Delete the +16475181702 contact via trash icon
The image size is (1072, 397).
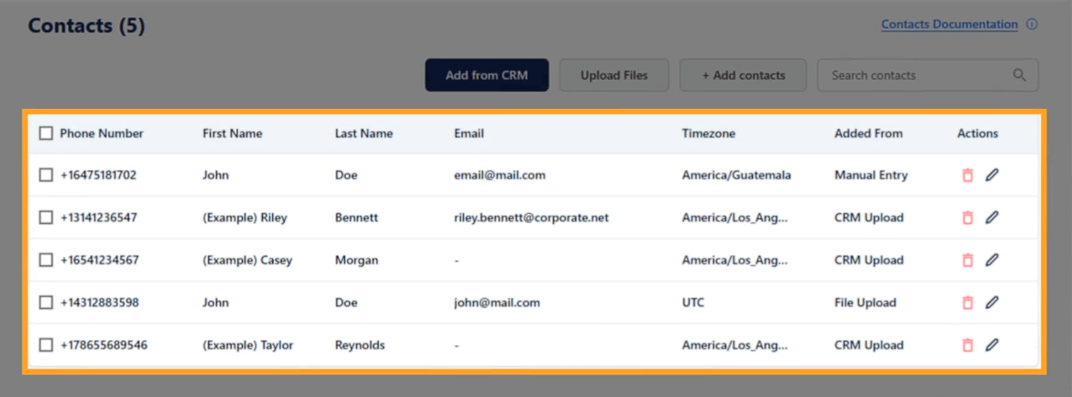pos(967,176)
